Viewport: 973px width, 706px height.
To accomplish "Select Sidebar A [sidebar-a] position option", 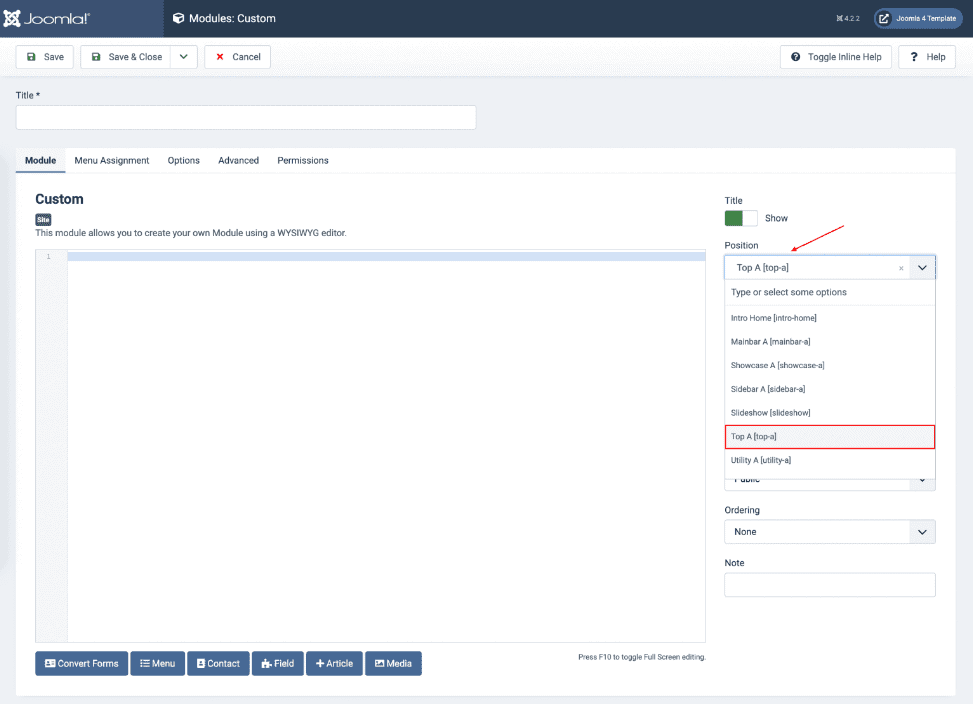I will [768, 389].
